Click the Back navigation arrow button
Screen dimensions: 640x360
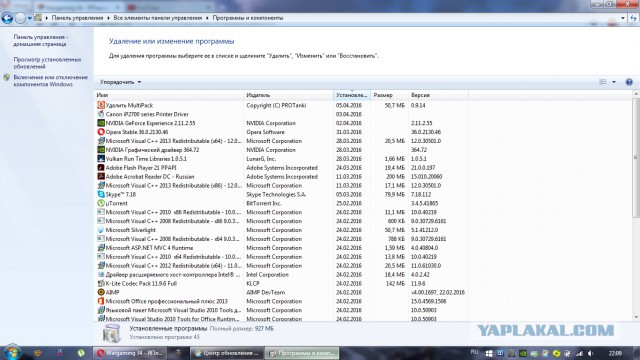(7, 18)
